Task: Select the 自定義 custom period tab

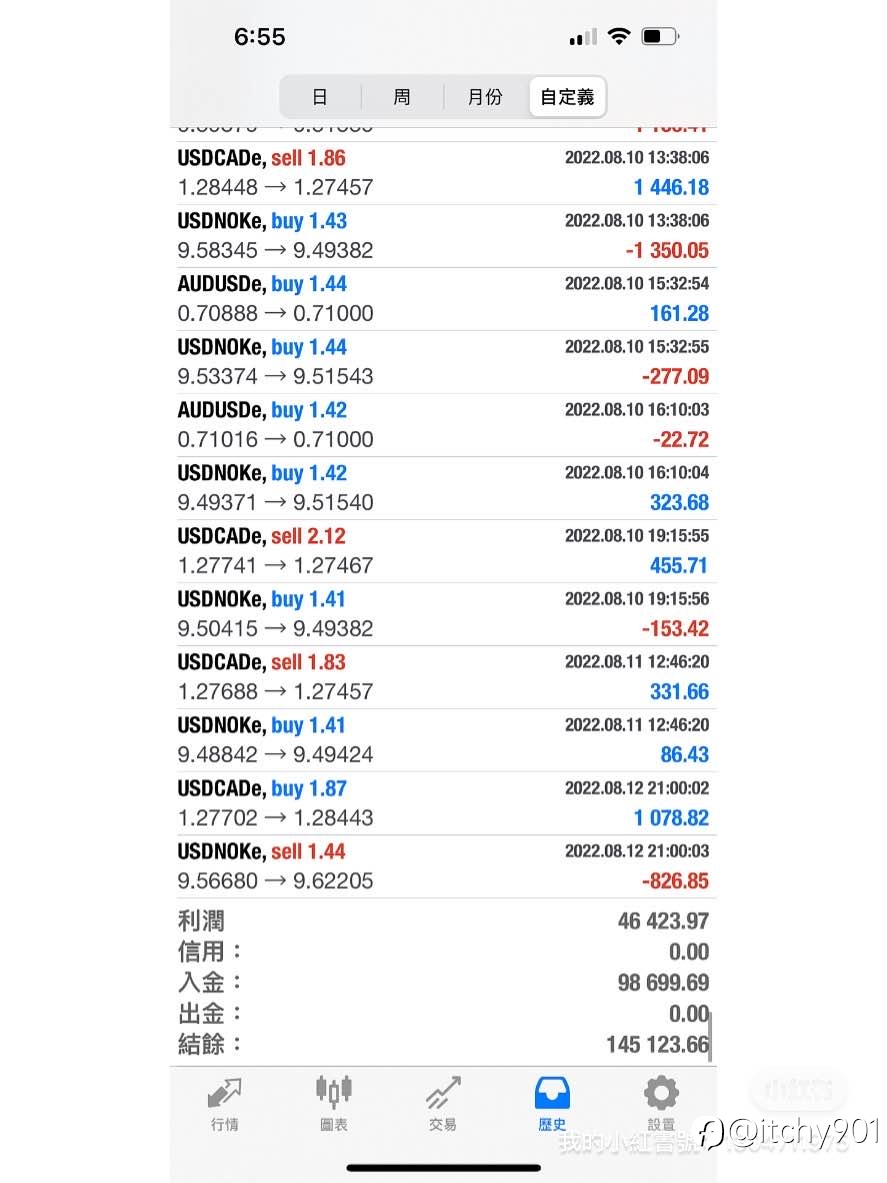Action: tap(567, 97)
